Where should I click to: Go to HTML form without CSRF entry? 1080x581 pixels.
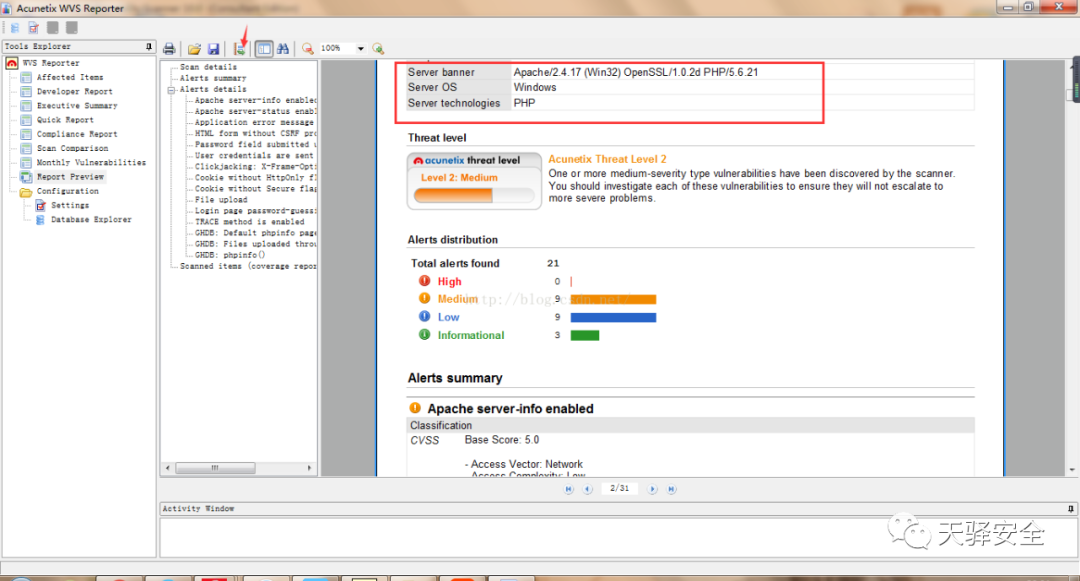255,134
